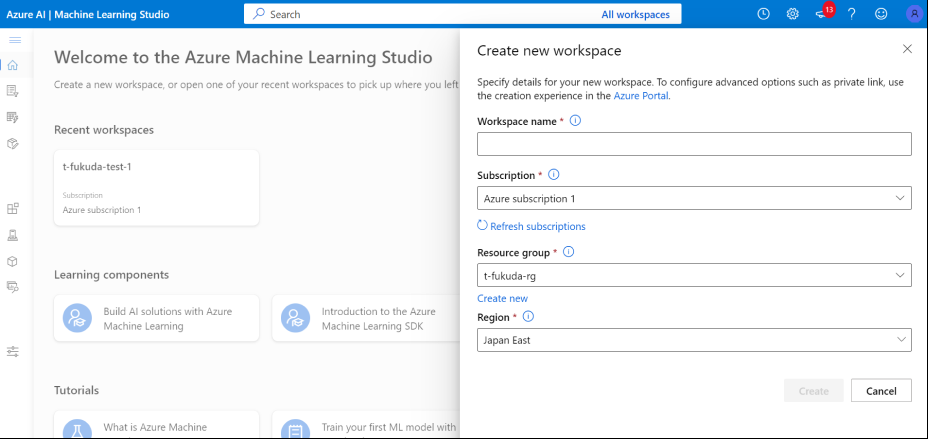The image size is (928, 439).
Task: Open notifications with 13 badge
Action: pyautogui.click(x=822, y=14)
